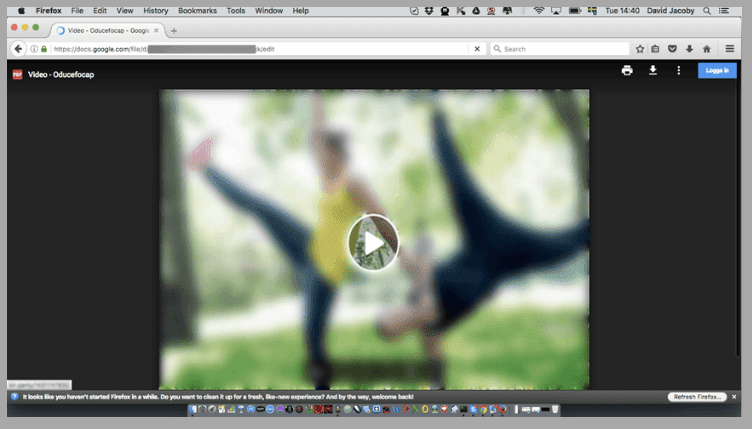This screenshot has width=752, height=429.
Task: Print the document using printer icon
Action: [627, 71]
